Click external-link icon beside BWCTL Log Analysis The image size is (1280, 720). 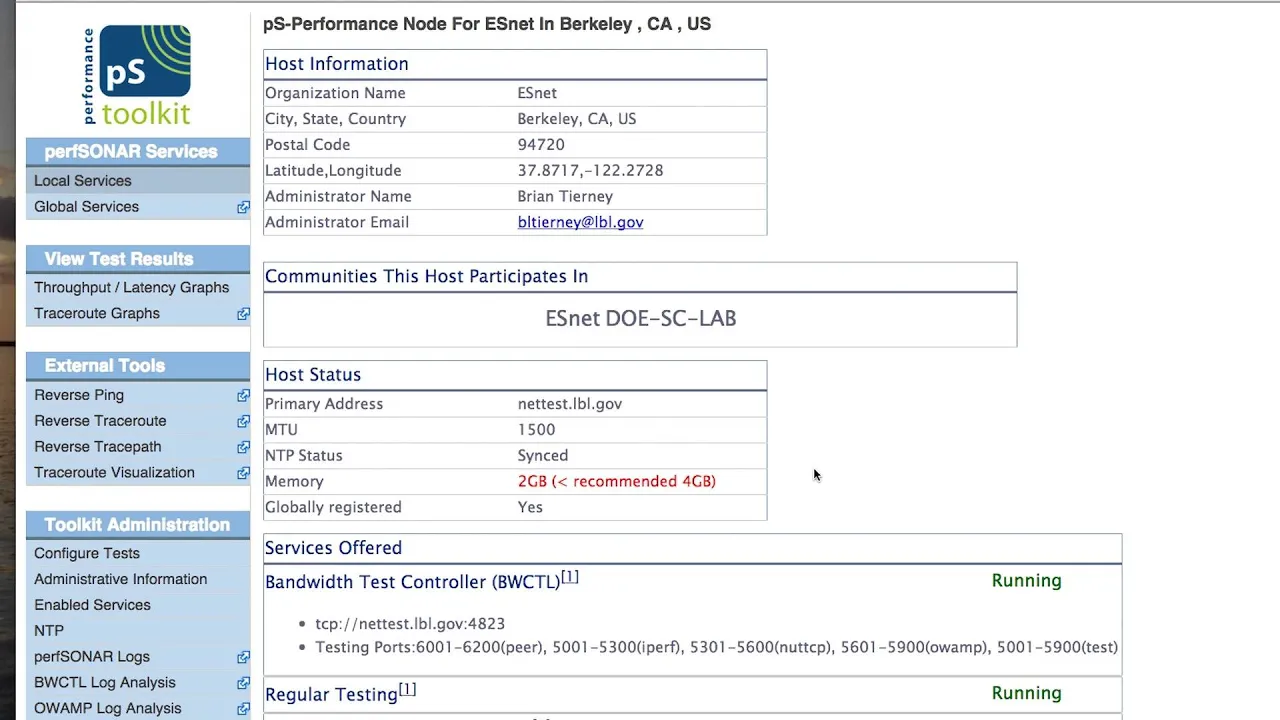point(243,684)
